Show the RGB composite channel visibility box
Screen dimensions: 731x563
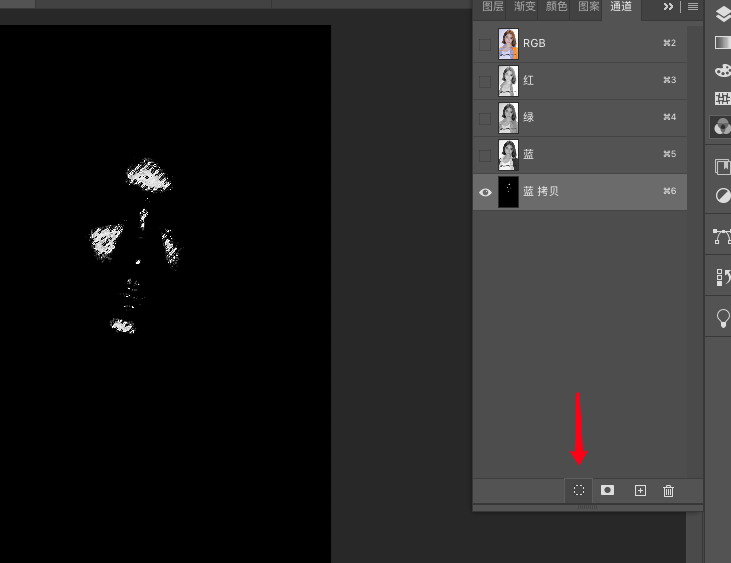click(x=485, y=44)
